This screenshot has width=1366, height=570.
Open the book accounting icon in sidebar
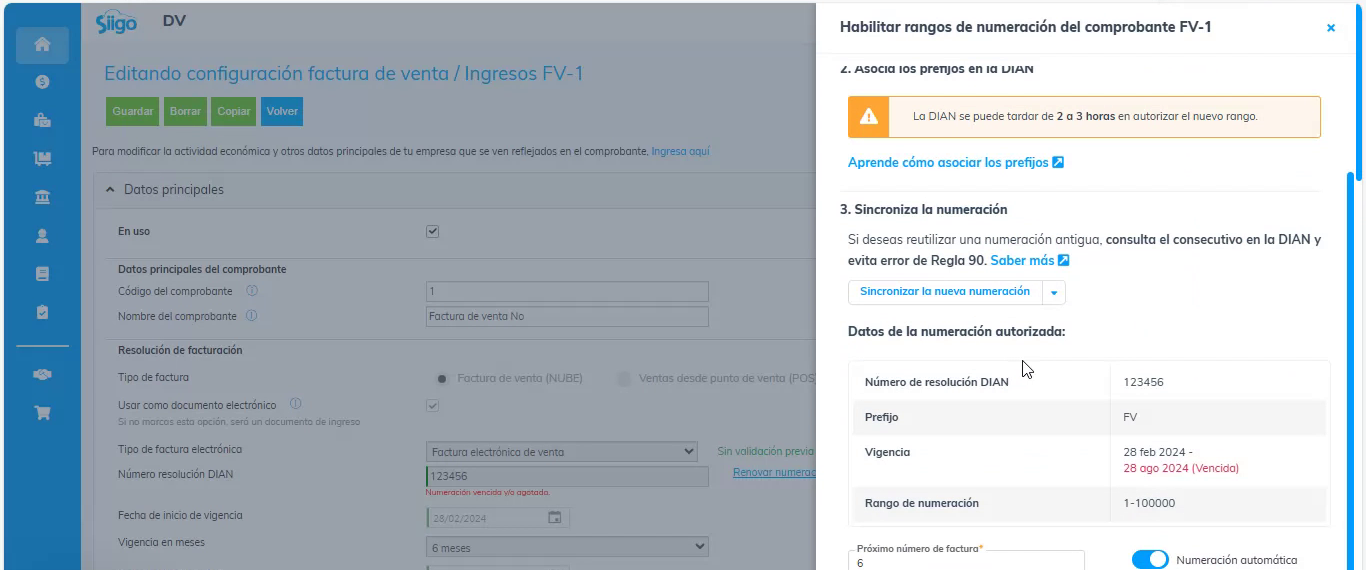[42, 274]
